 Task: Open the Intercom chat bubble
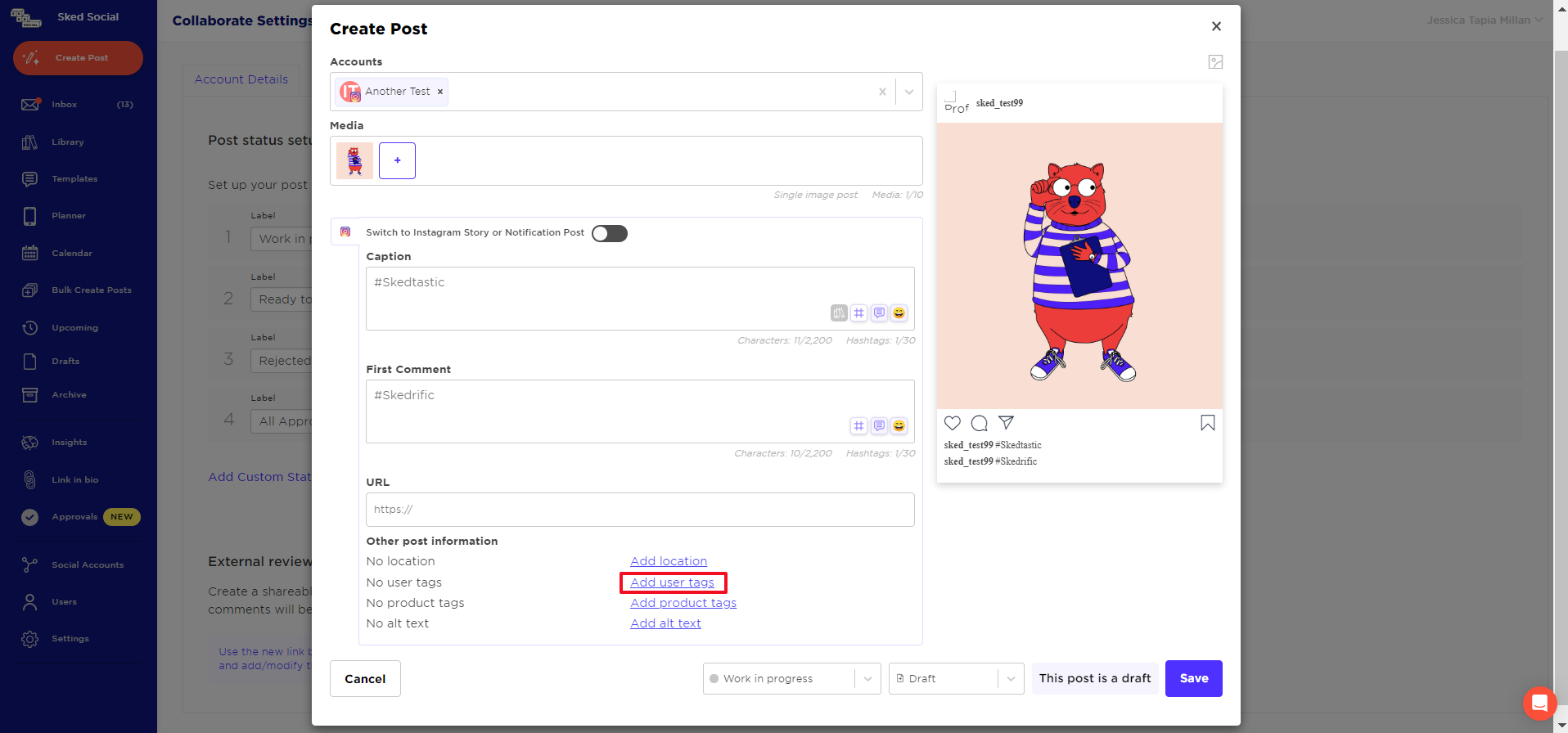click(x=1539, y=703)
